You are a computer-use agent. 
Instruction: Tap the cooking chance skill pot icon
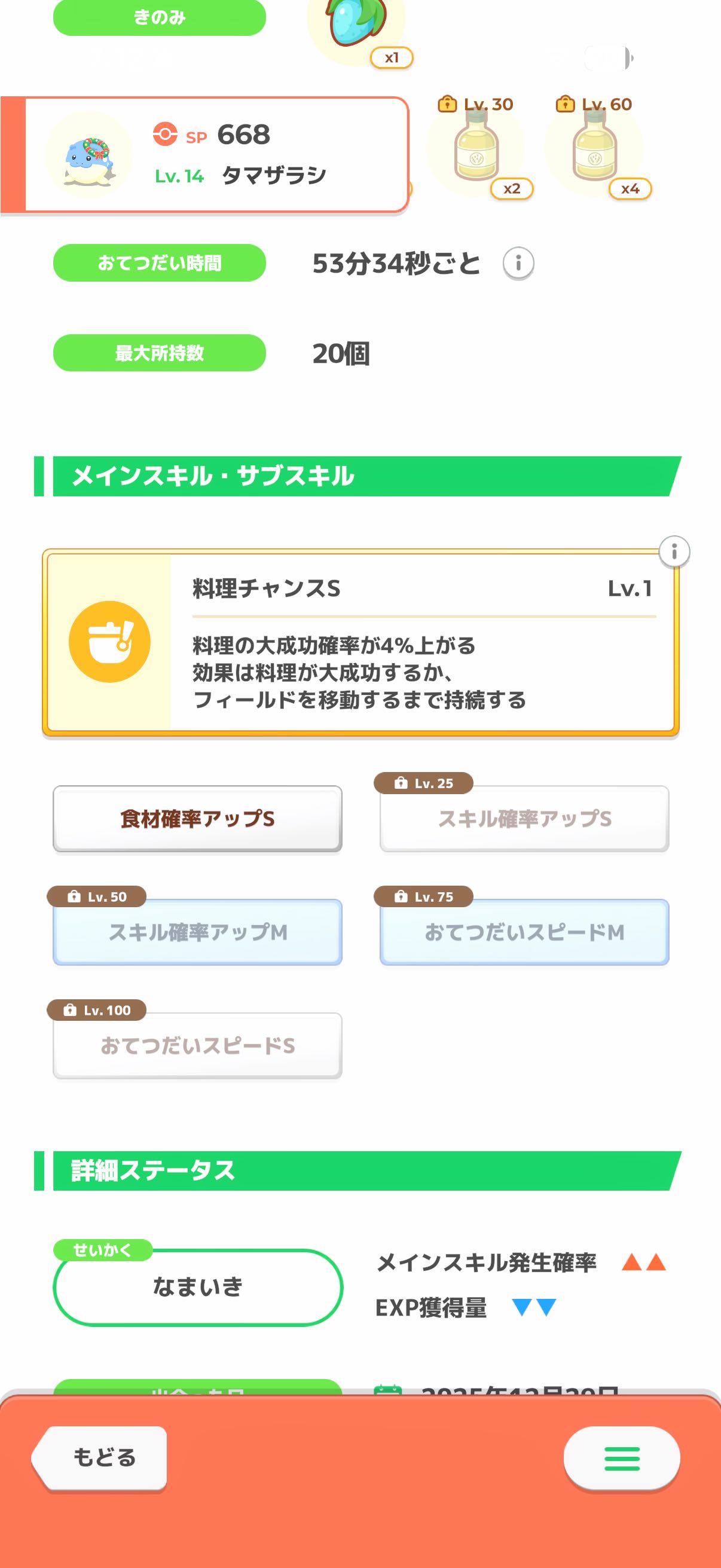pyautogui.click(x=109, y=642)
